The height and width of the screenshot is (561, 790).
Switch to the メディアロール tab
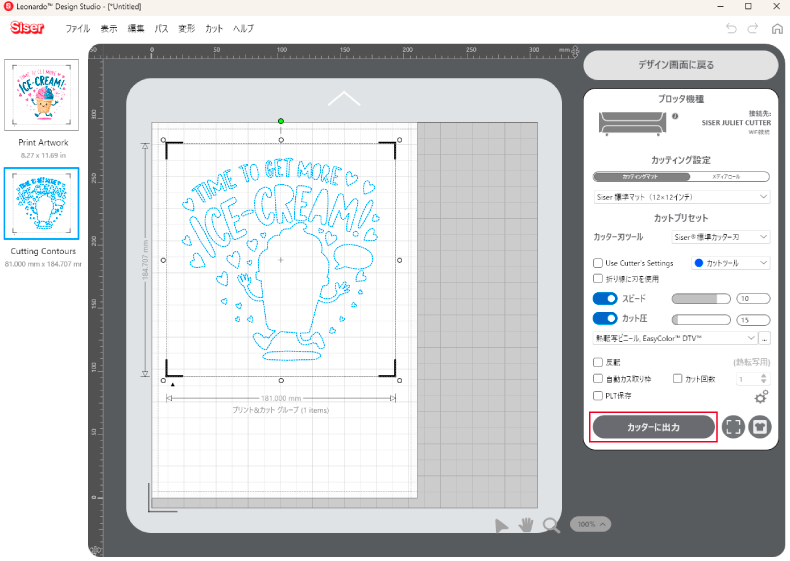click(728, 177)
